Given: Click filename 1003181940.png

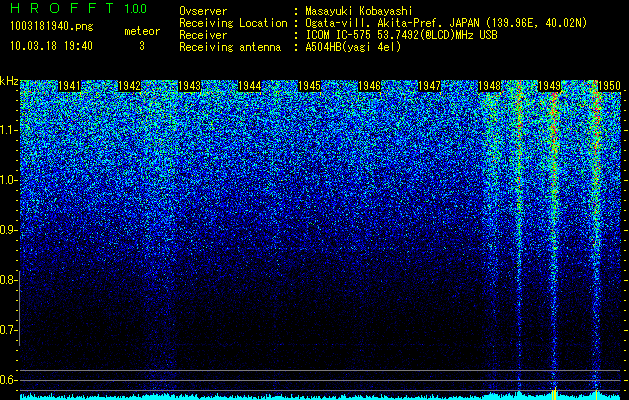Looking at the screenshot, I should pyautogui.click(x=52, y=26).
